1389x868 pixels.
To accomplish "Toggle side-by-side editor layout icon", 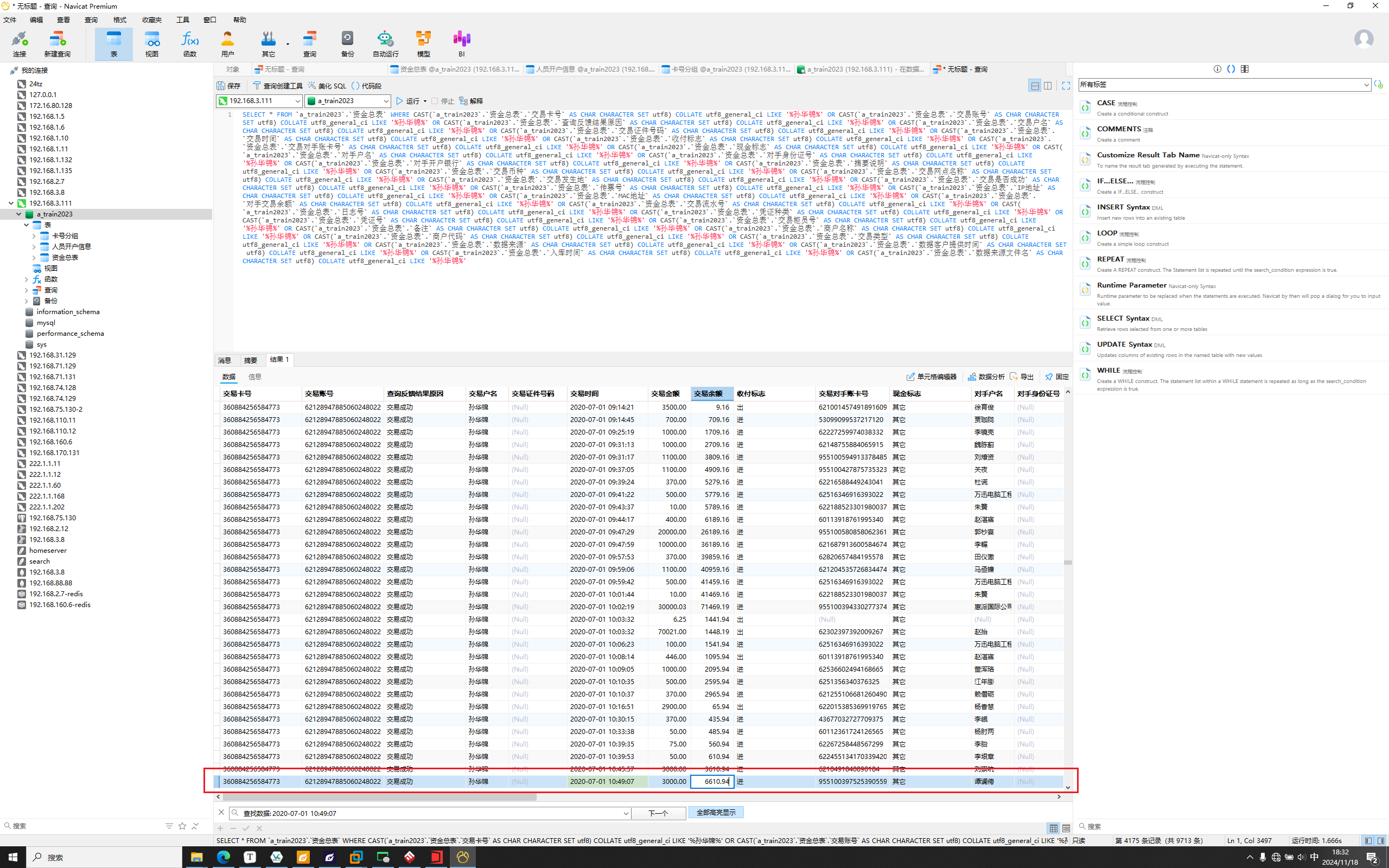I will point(1048,86).
